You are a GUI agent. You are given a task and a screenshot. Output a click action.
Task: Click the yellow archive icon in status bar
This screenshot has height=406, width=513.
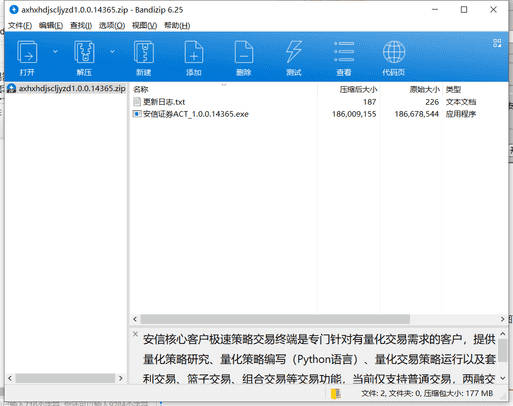tap(335, 393)
